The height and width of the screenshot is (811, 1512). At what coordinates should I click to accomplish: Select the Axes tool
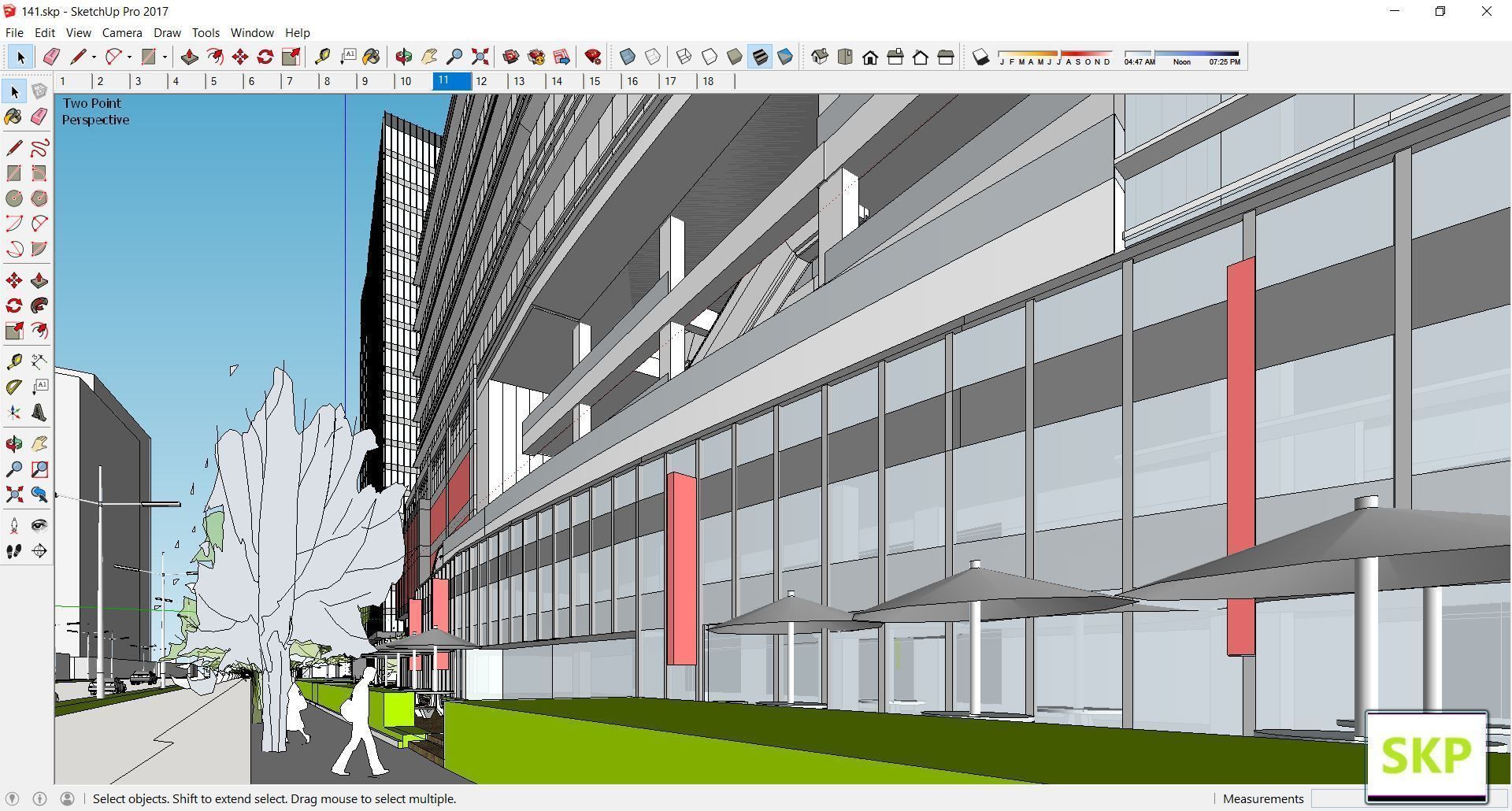pyautogui.click(x=14, y=413)
